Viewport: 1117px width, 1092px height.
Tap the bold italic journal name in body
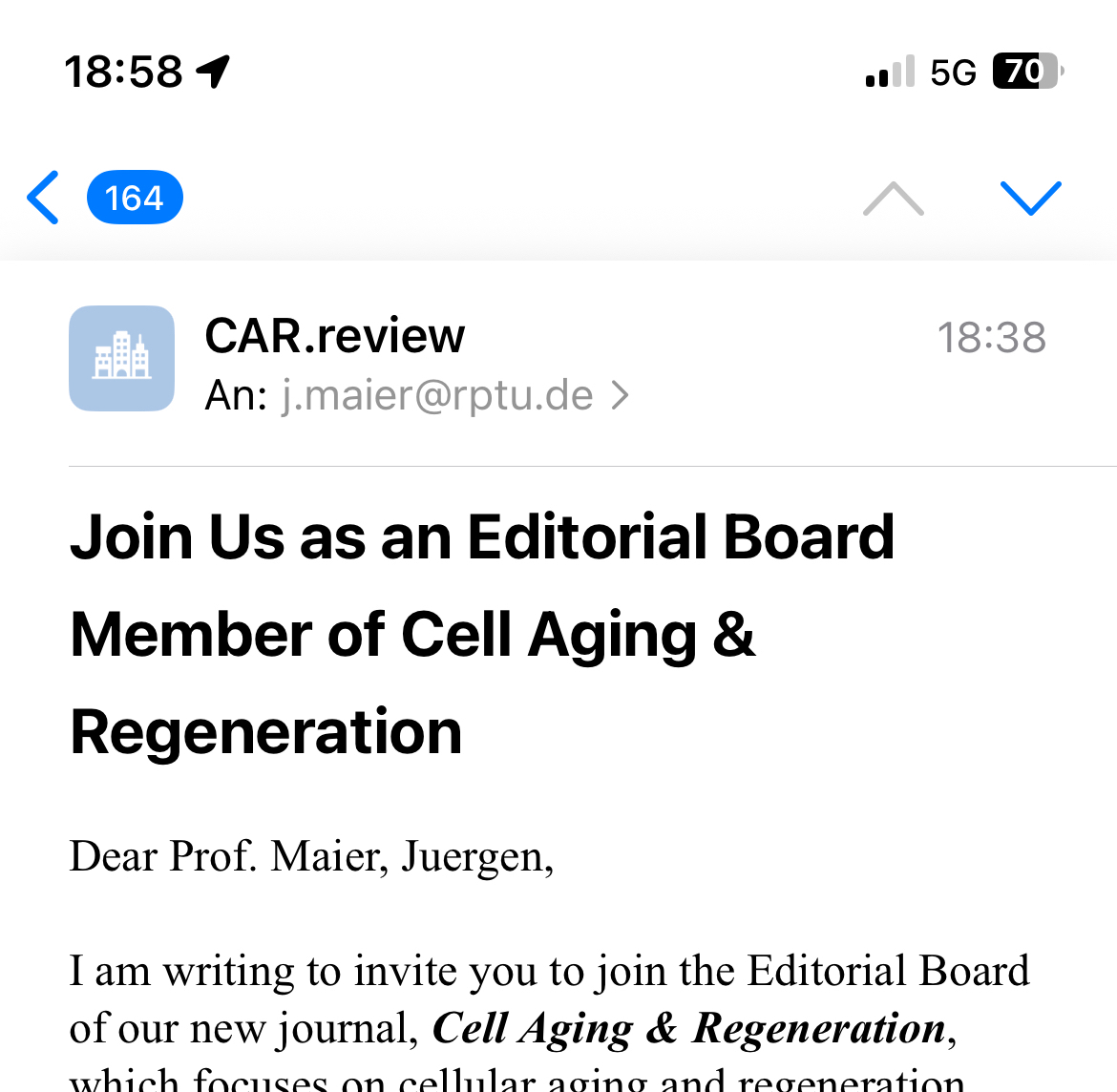pyautogui.click(x=688, y=1028)
